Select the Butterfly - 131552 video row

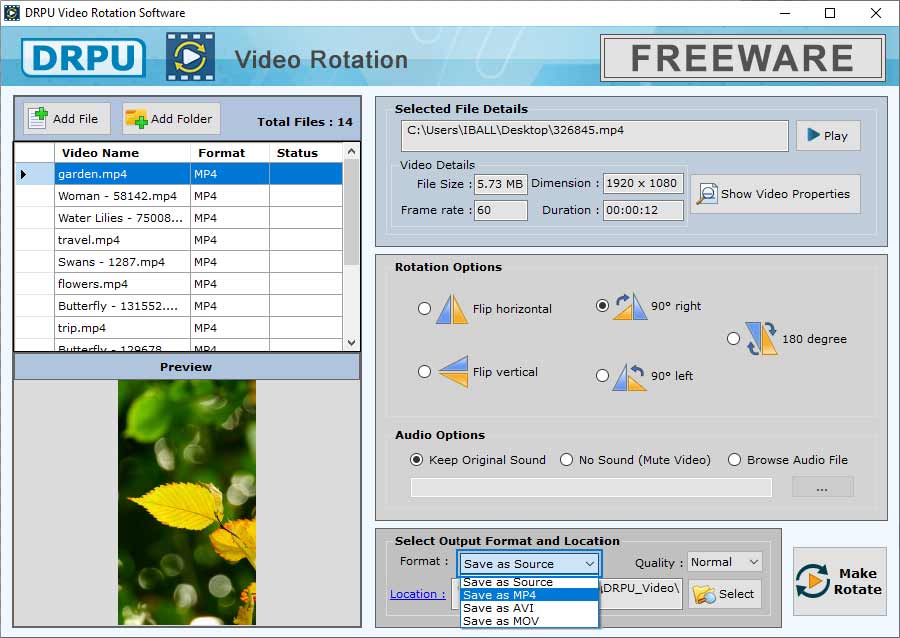[x=179, y=306]
